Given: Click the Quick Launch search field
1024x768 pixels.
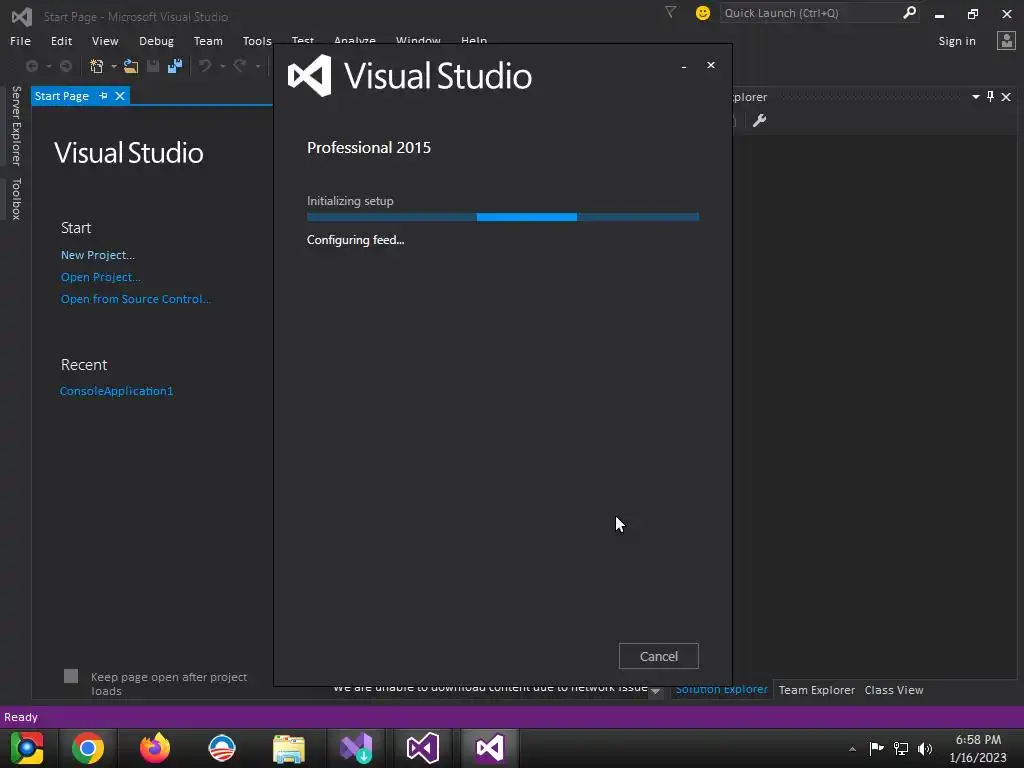Looking at the screenshot, I should (x=810, y=13).
